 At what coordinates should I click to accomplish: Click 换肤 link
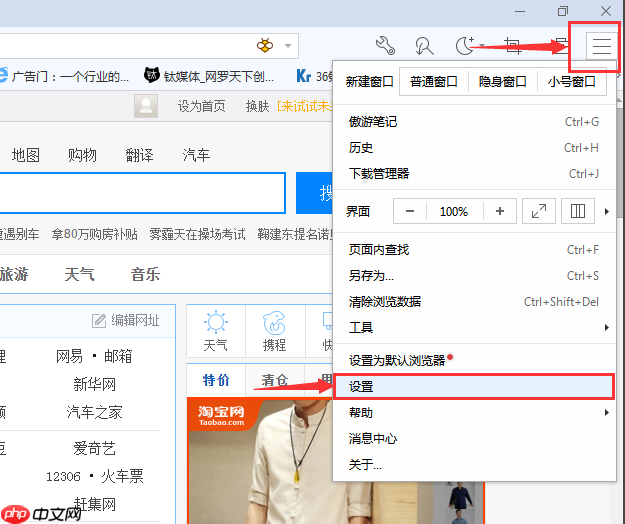(257, 106)
